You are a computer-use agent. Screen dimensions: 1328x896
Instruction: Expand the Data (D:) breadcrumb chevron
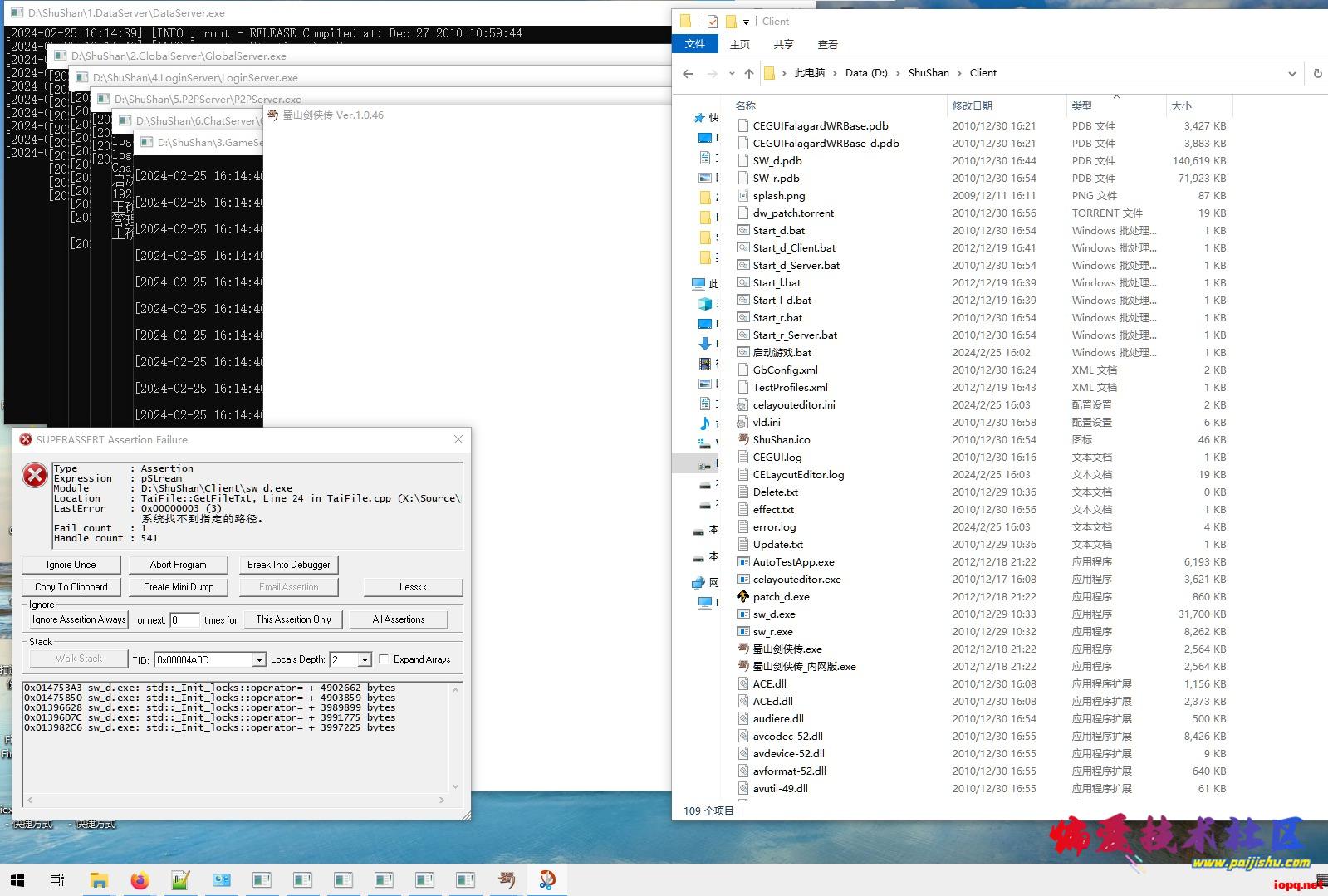point(899,73)
